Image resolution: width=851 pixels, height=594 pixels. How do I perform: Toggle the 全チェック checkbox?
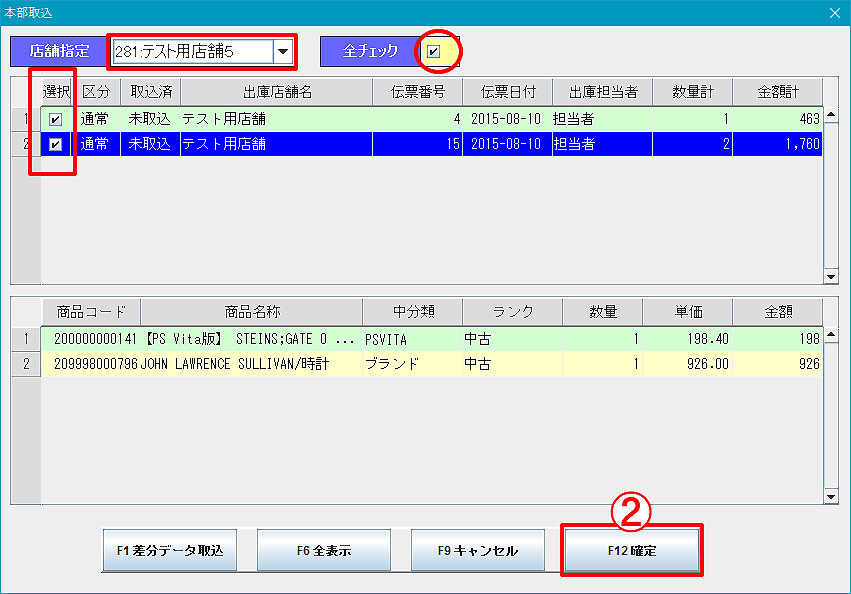coord(434,51)
